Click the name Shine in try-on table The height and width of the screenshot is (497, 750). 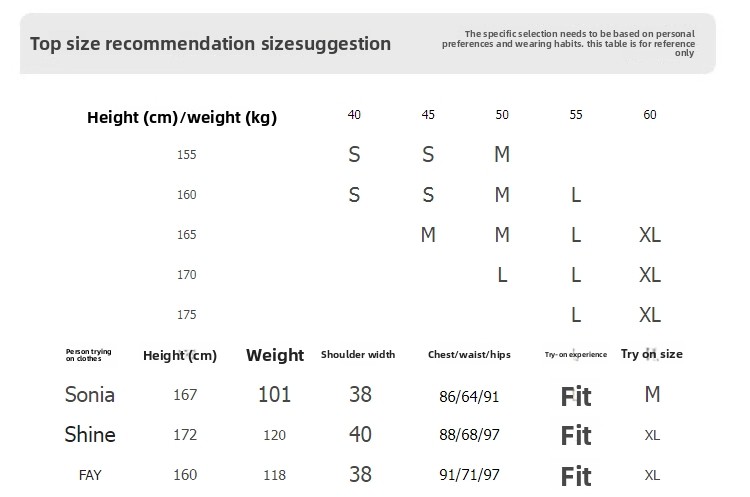(90, 435)
